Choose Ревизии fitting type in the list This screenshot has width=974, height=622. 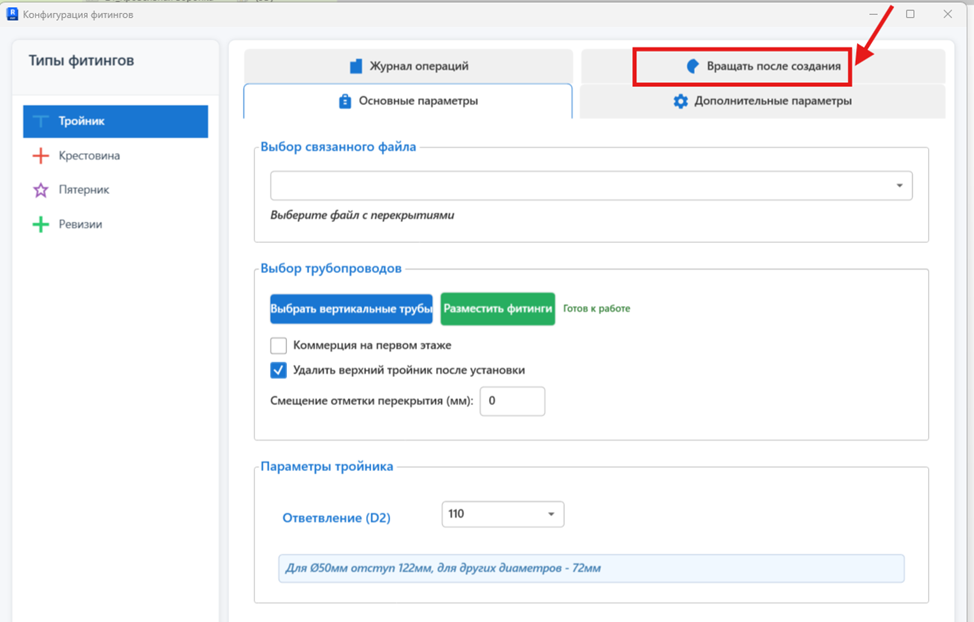click(x=116, y=224)
